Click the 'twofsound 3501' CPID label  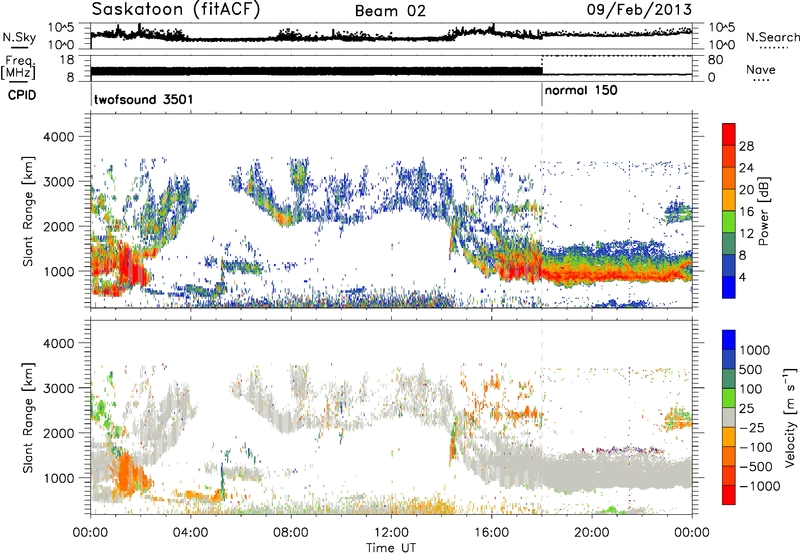point(143,99)
